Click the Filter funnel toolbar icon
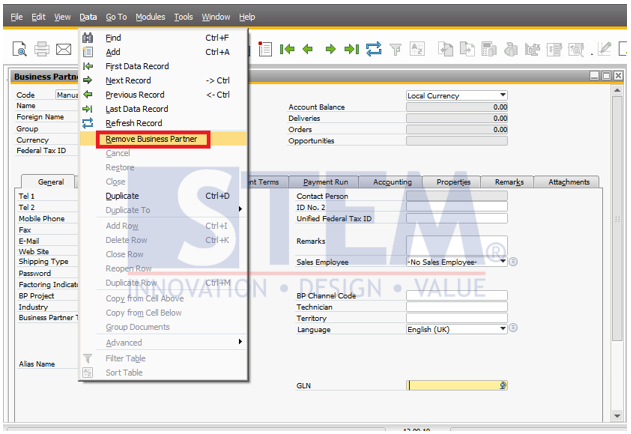The width and height of the screenshot is (631, 434). (396, 50)
